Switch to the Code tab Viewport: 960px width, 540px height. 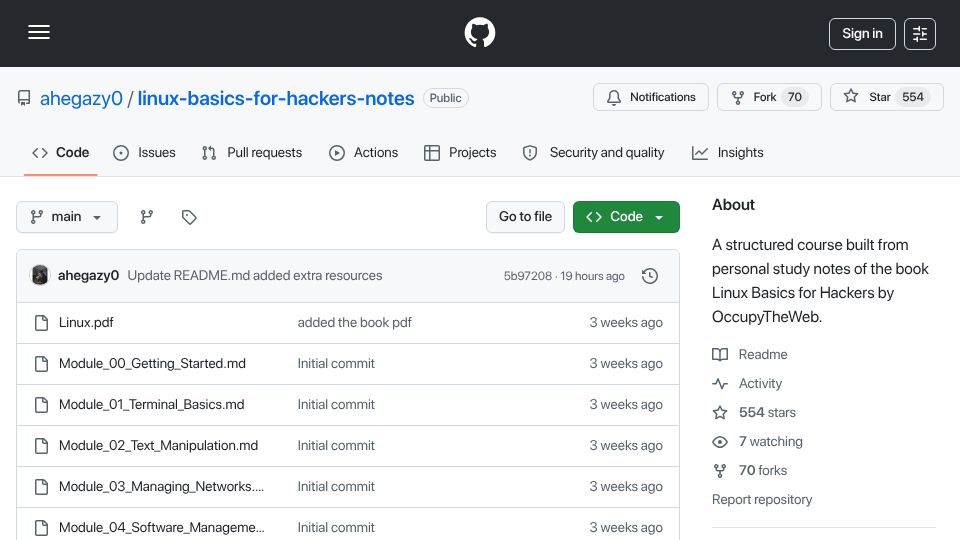click(x=61, y=152)
